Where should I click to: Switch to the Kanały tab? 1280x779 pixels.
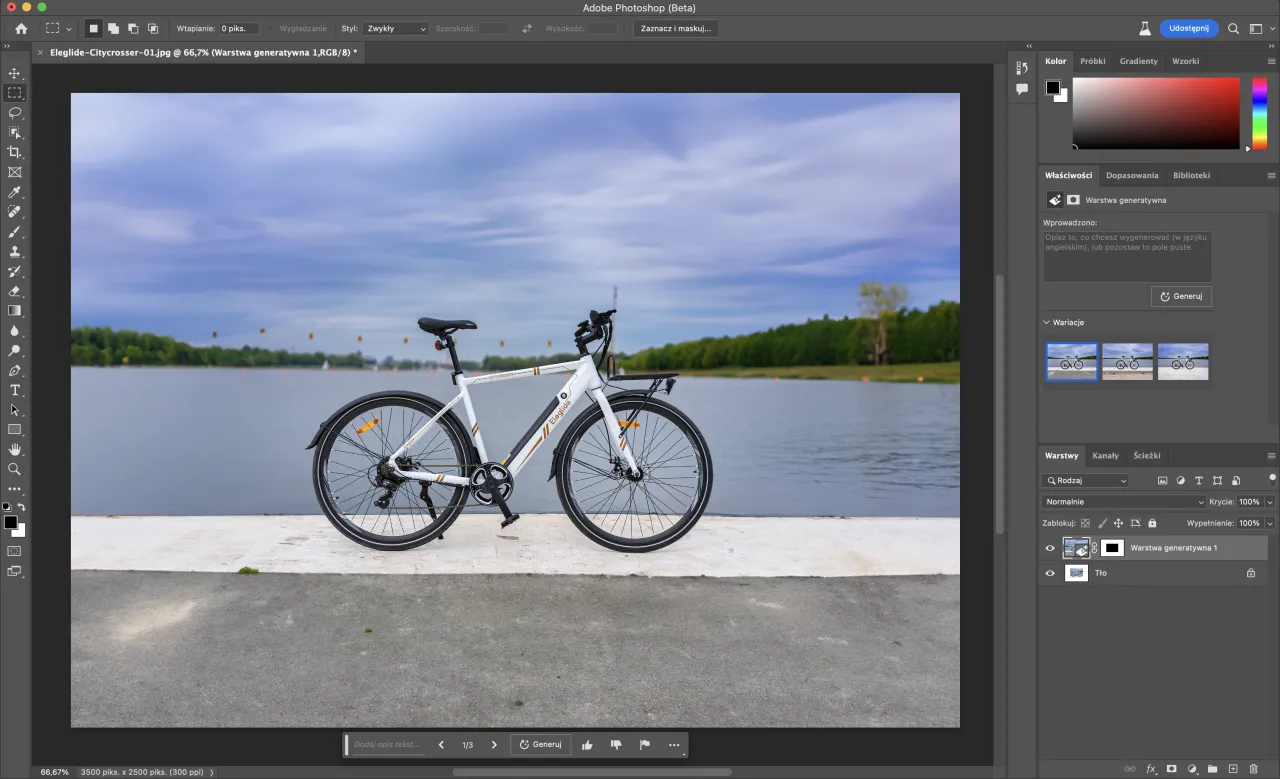pyautogui.click(x=1106, y=455)
